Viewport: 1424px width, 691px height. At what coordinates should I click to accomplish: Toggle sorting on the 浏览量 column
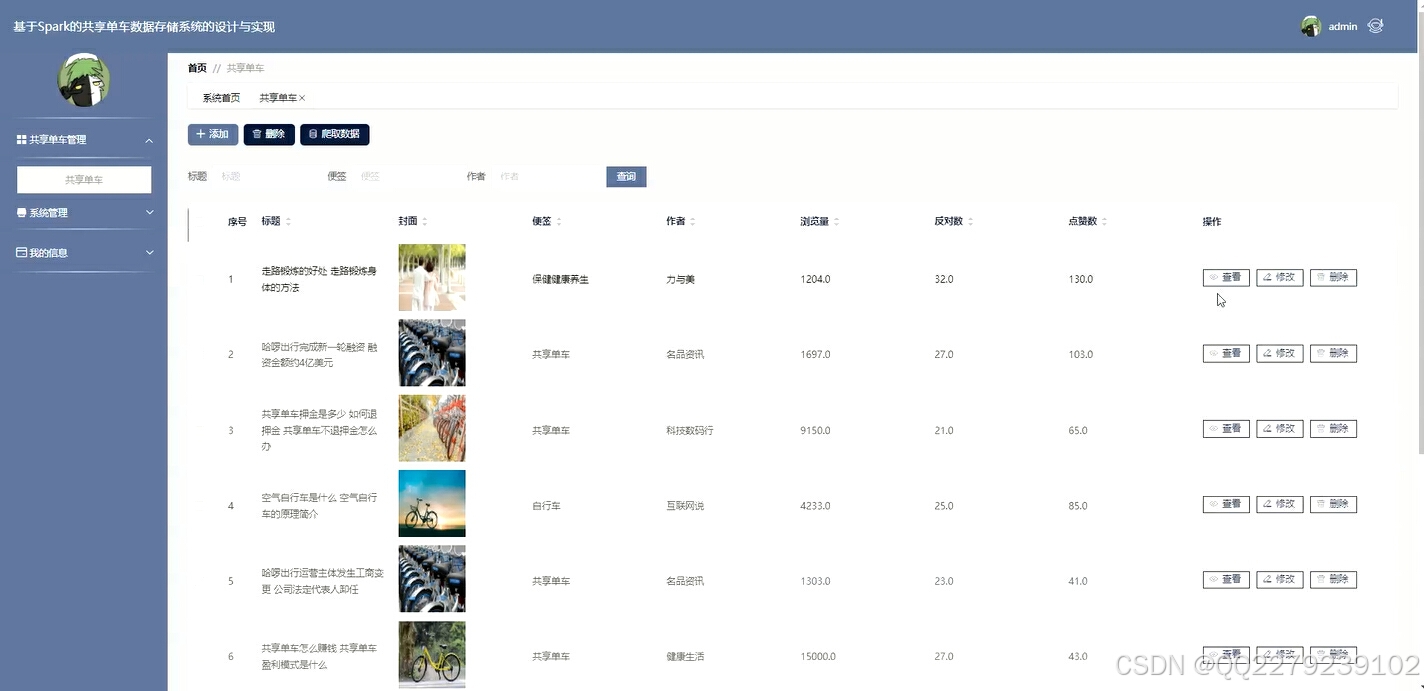tap(835, 221)
